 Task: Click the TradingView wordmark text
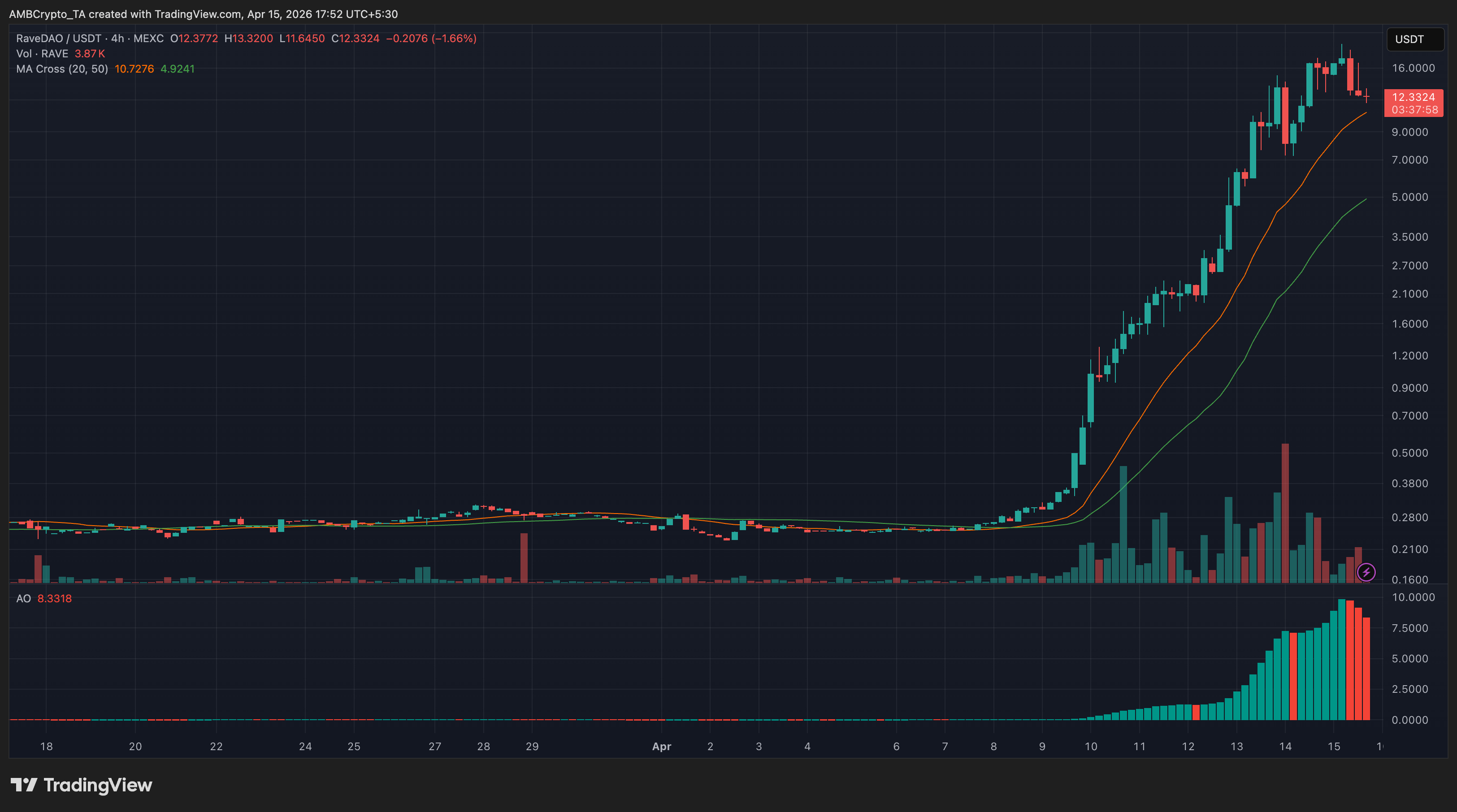click(x=98, y=785)
